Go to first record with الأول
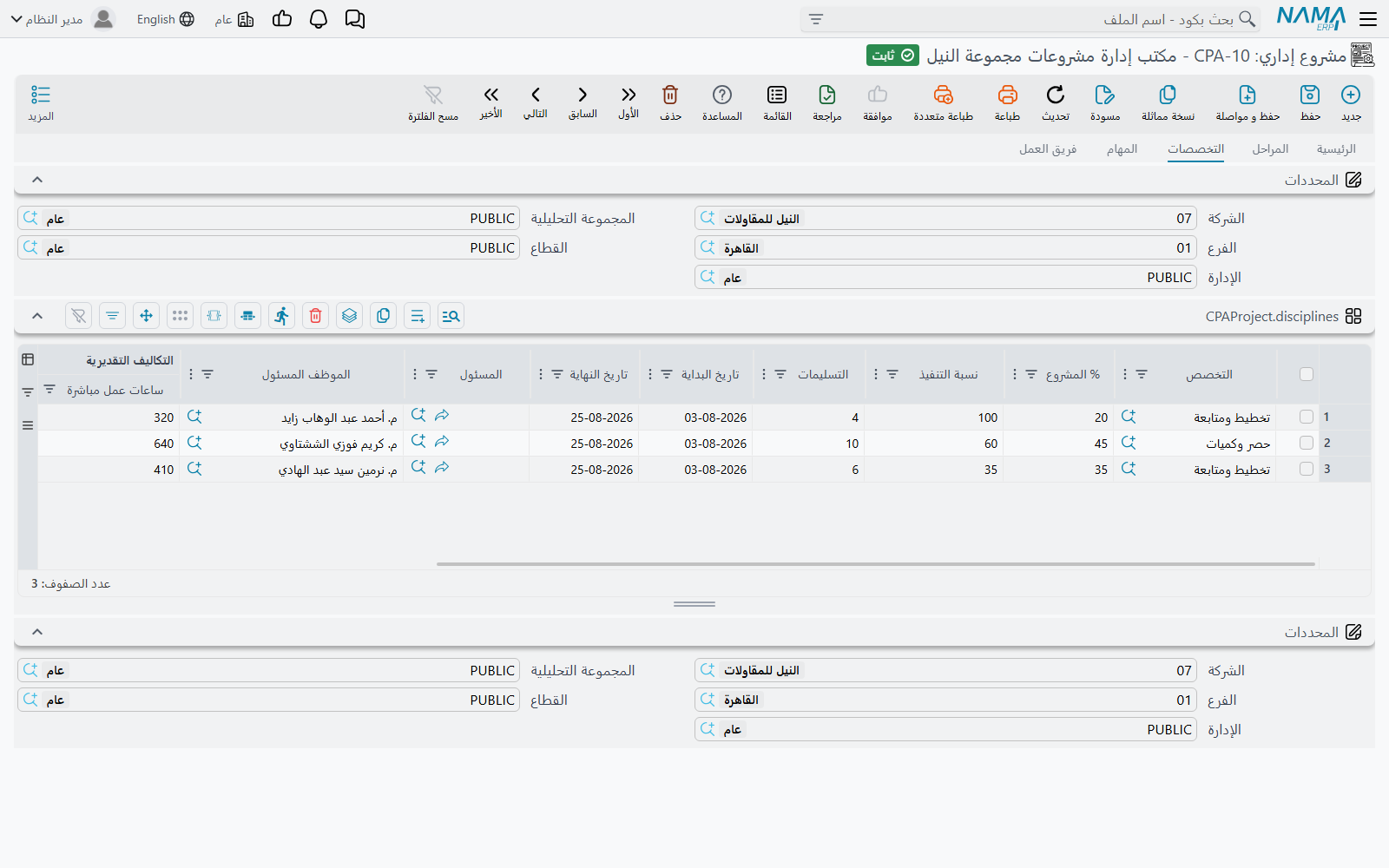The height and width of the screenshot is (868, 1389). click(629, 102)
